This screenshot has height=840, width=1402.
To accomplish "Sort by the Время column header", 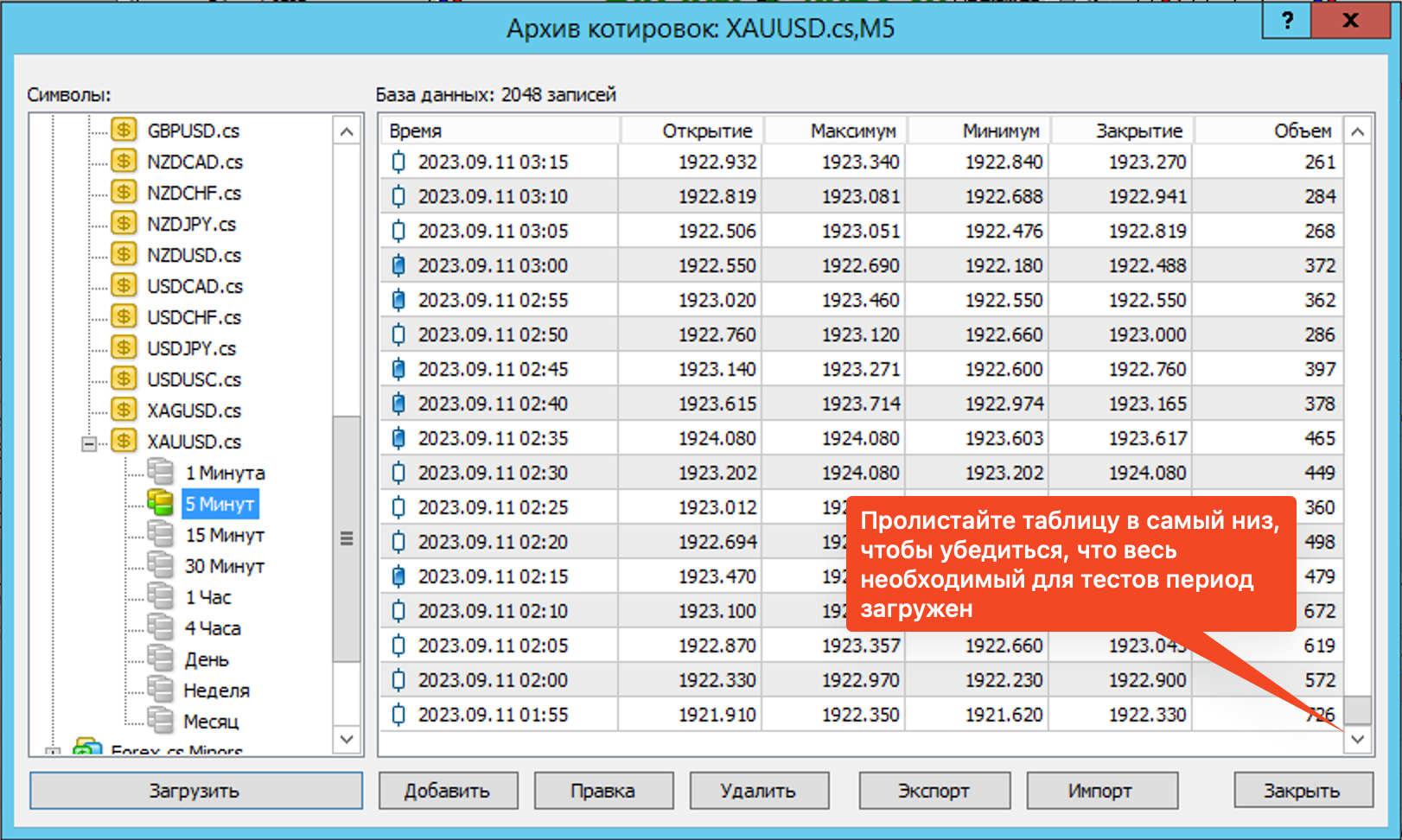I will [x=500, y=131].
